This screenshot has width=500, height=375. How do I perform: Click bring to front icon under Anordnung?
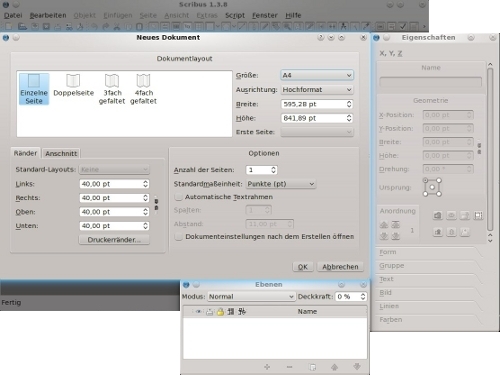point(396,225)
